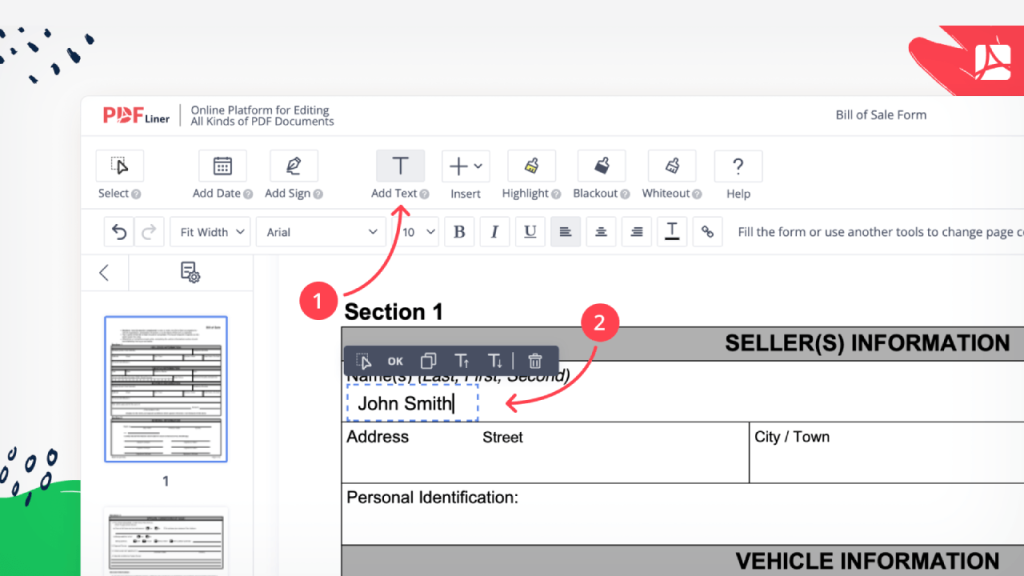Click the City / Town field
Screen dimensions: 1024x576
click(887, 453)
